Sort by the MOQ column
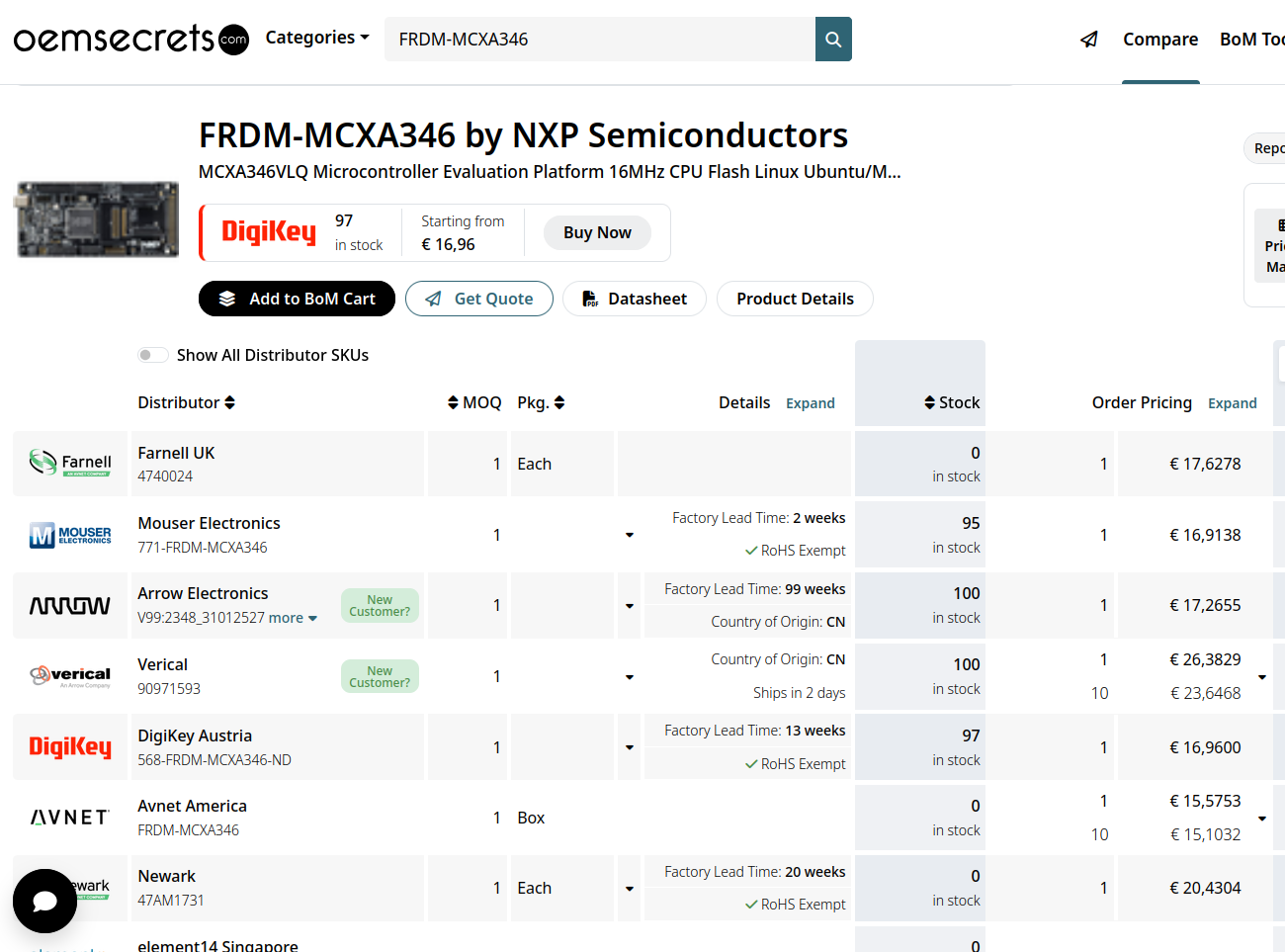 pos(474,402)
